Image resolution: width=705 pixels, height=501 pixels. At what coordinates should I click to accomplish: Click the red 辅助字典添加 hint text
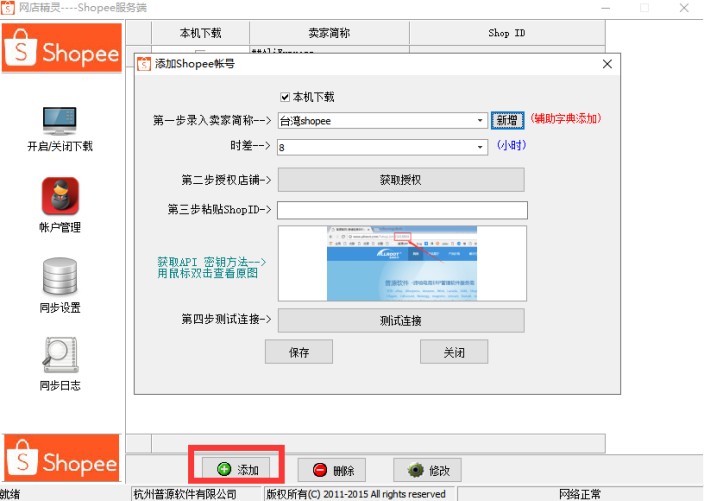pyautogui.click(x=566, y=119)
